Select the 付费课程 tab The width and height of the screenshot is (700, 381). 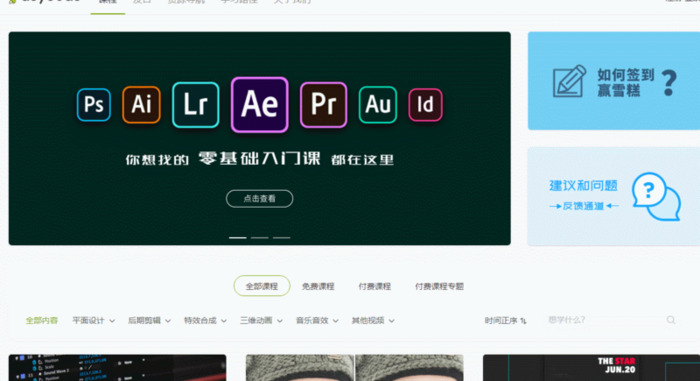(x=375, y=286)
